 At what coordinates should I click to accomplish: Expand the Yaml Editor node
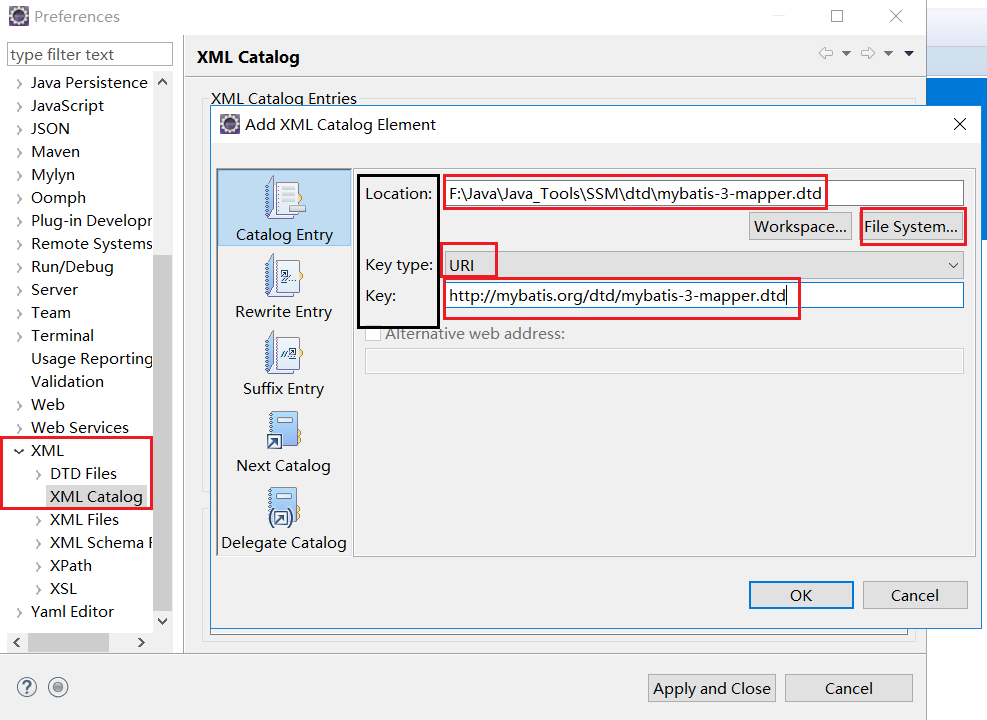pos(20,612)
